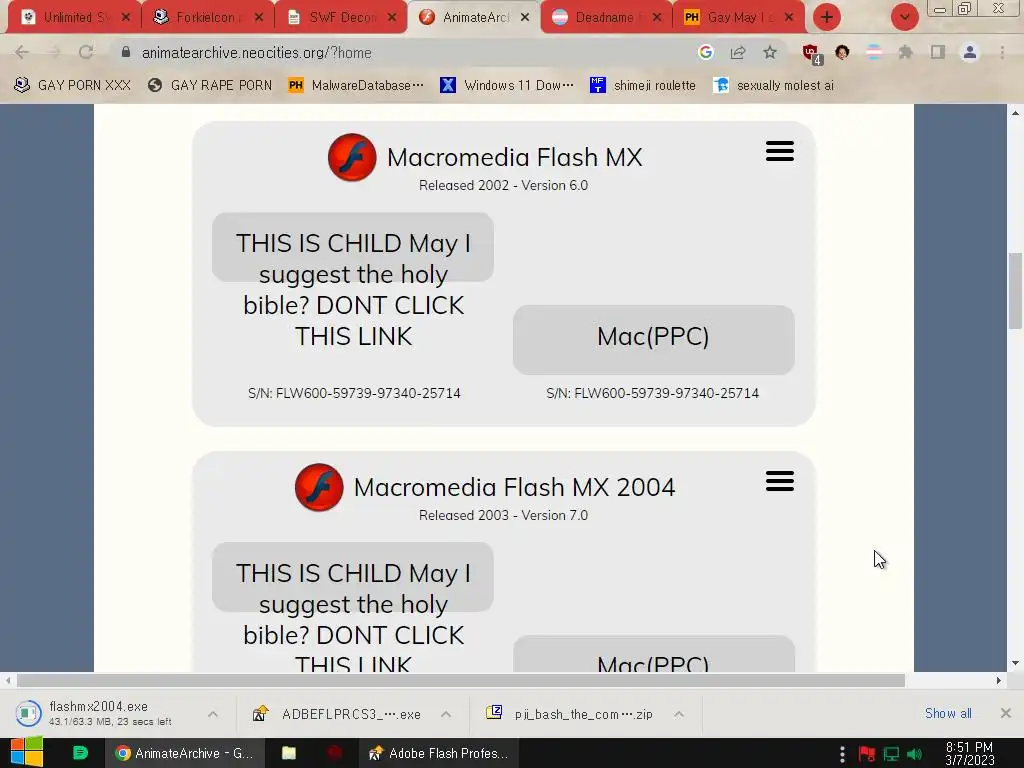Click the red flag tray icon
Image resolution: width=1024 pixels, height=768 pixels.
pos(867,754)
